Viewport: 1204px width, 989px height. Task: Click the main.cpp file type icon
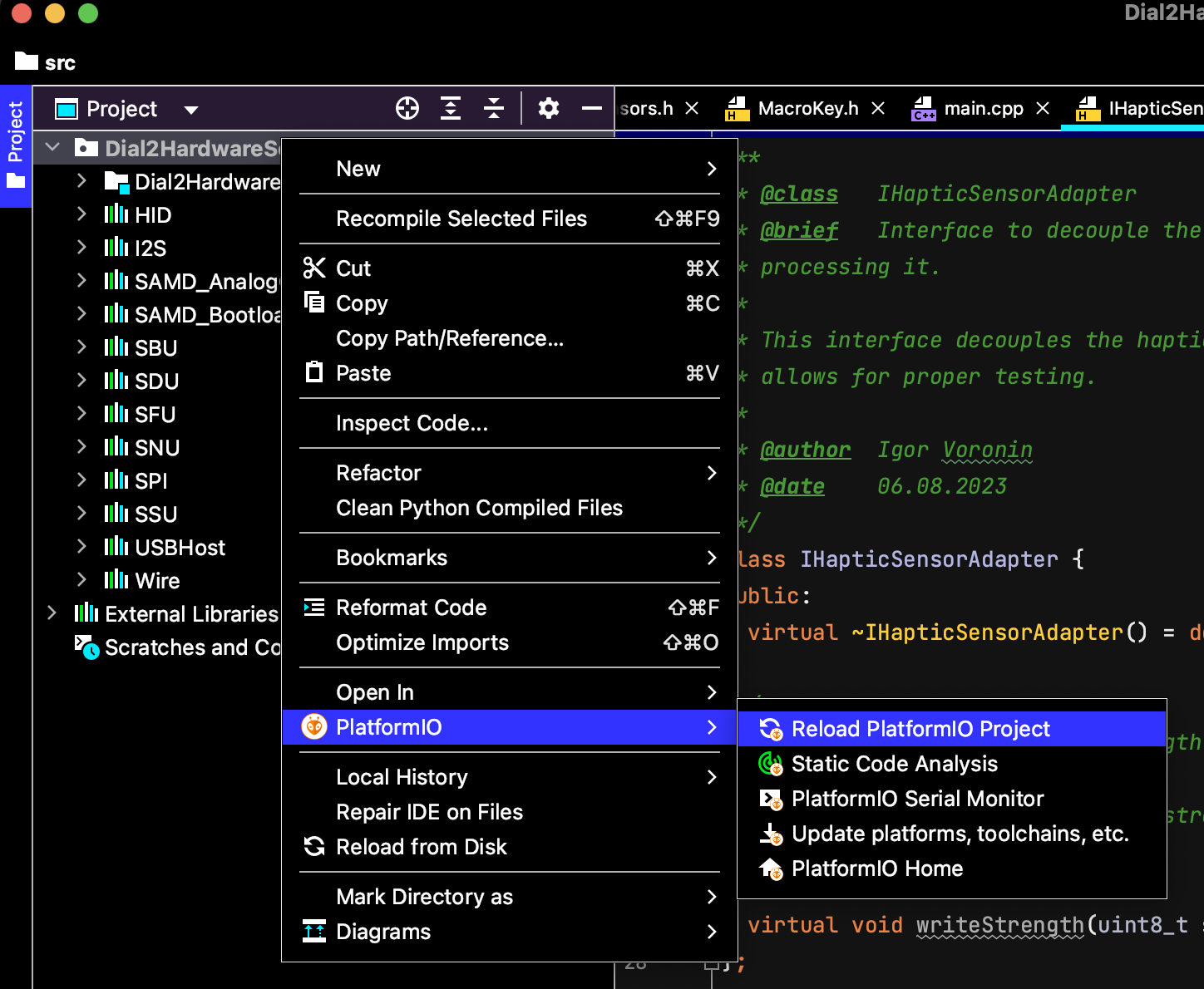924,109
